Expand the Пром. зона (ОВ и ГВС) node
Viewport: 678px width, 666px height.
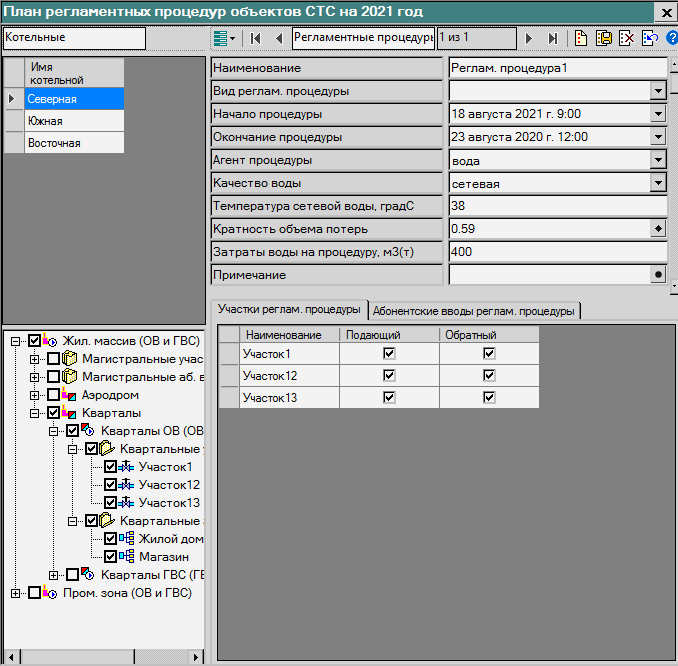coord(16,592)
